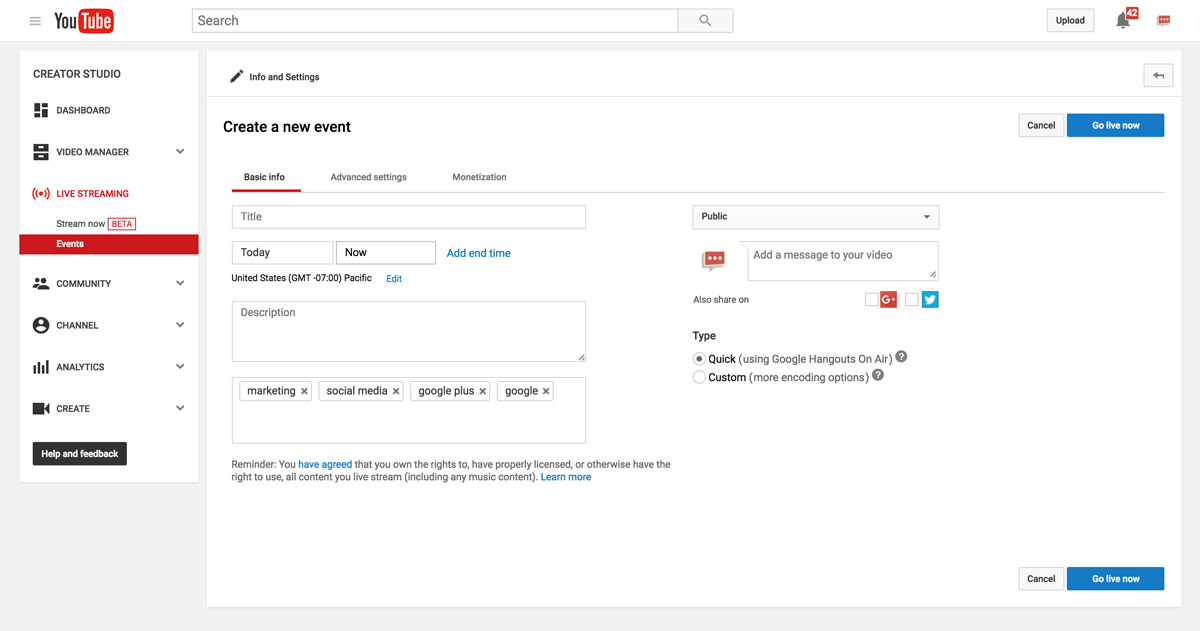This screenshot has height=631, width=1200.
Task: Open the notifications bell
Action: point(1123,21)
